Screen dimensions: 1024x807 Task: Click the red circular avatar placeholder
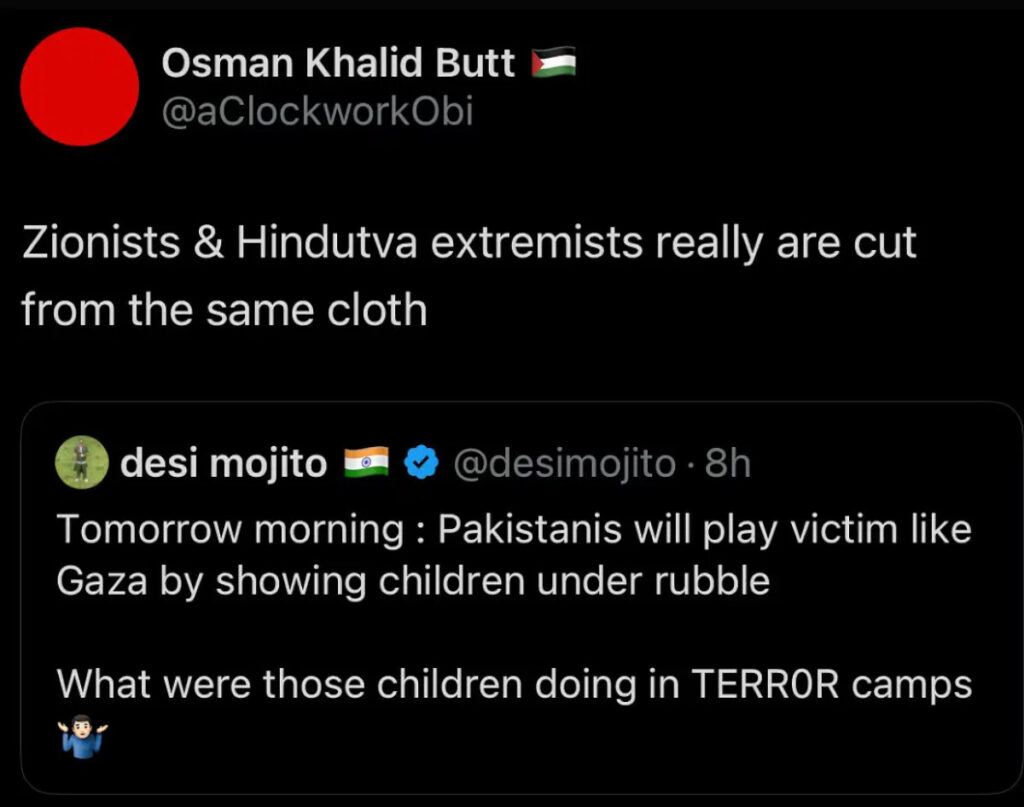79,86
